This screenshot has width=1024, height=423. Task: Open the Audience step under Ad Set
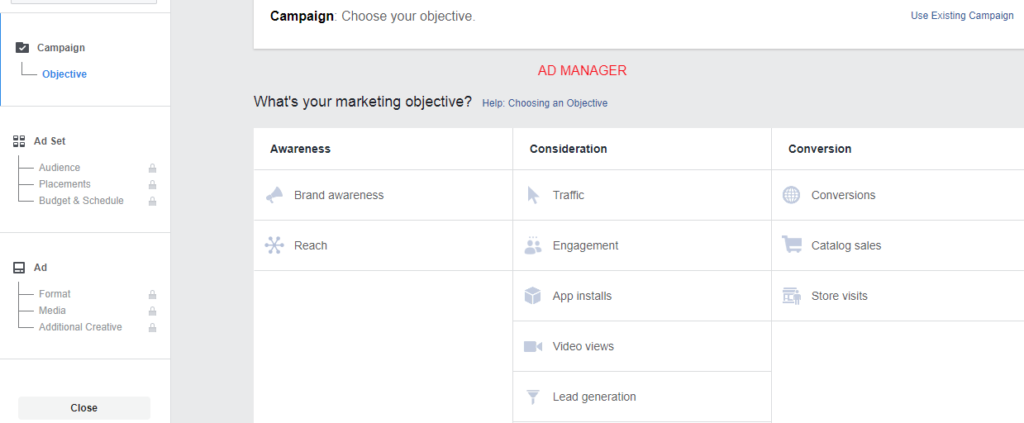(x=59, y=168)
